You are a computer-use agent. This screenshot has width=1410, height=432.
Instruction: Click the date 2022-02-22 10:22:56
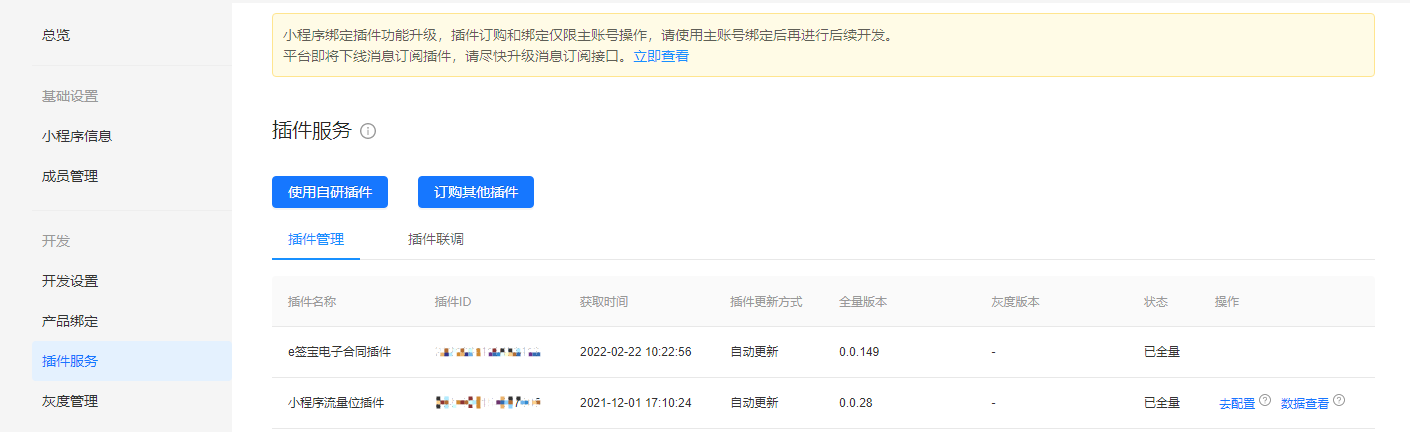click(636, 352)
